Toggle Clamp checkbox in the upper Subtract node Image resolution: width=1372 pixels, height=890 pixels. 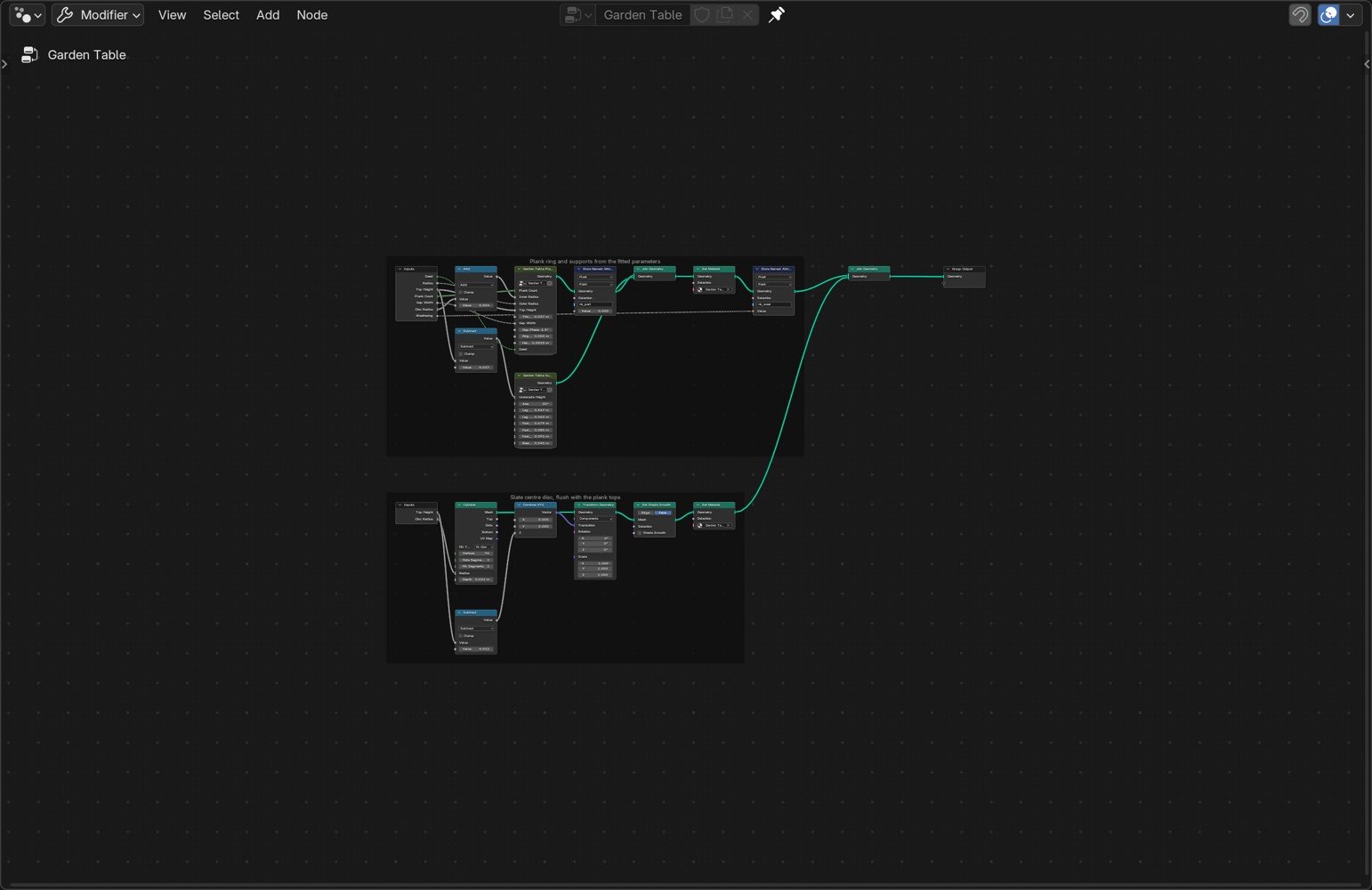coord(461,353)
